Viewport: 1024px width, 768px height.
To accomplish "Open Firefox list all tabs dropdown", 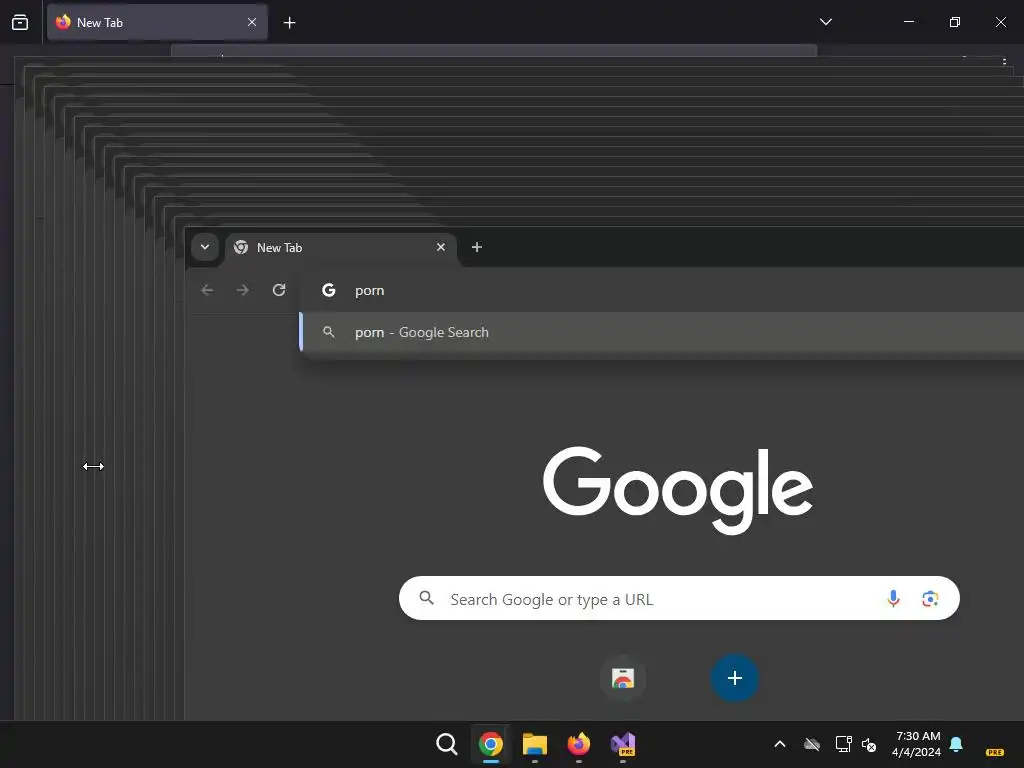I will point(825,22).
